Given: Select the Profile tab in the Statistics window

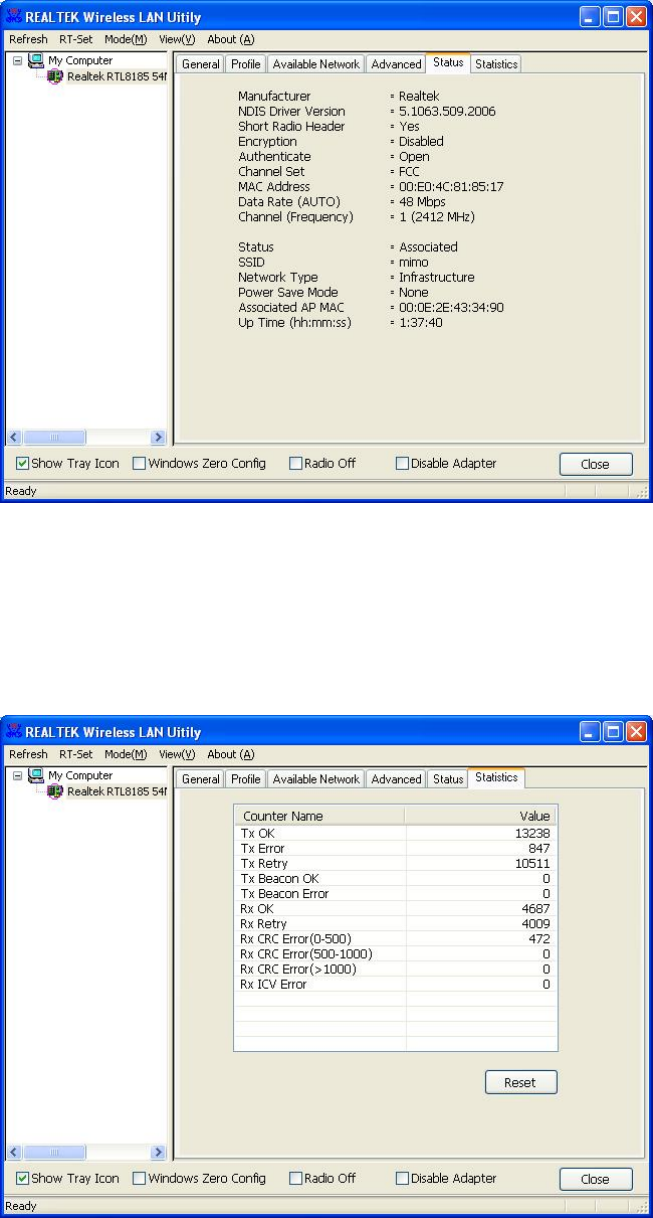Looking at the screenshot, I should 246,779.
